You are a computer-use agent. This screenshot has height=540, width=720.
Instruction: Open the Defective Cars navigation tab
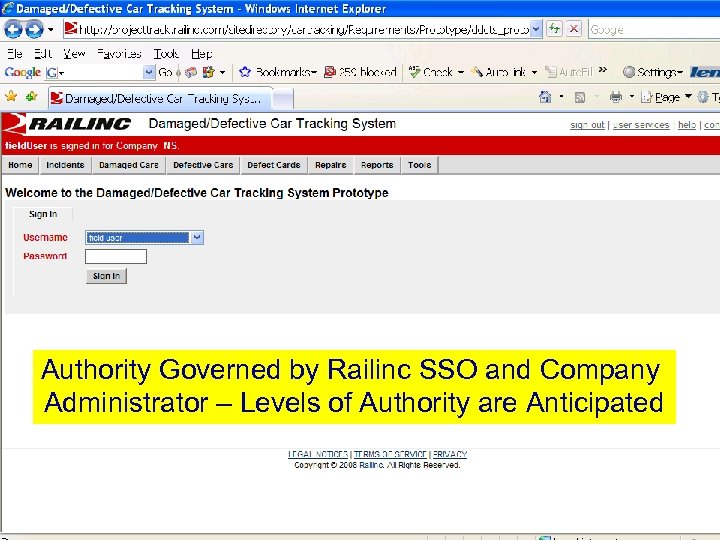coord(203,165)
